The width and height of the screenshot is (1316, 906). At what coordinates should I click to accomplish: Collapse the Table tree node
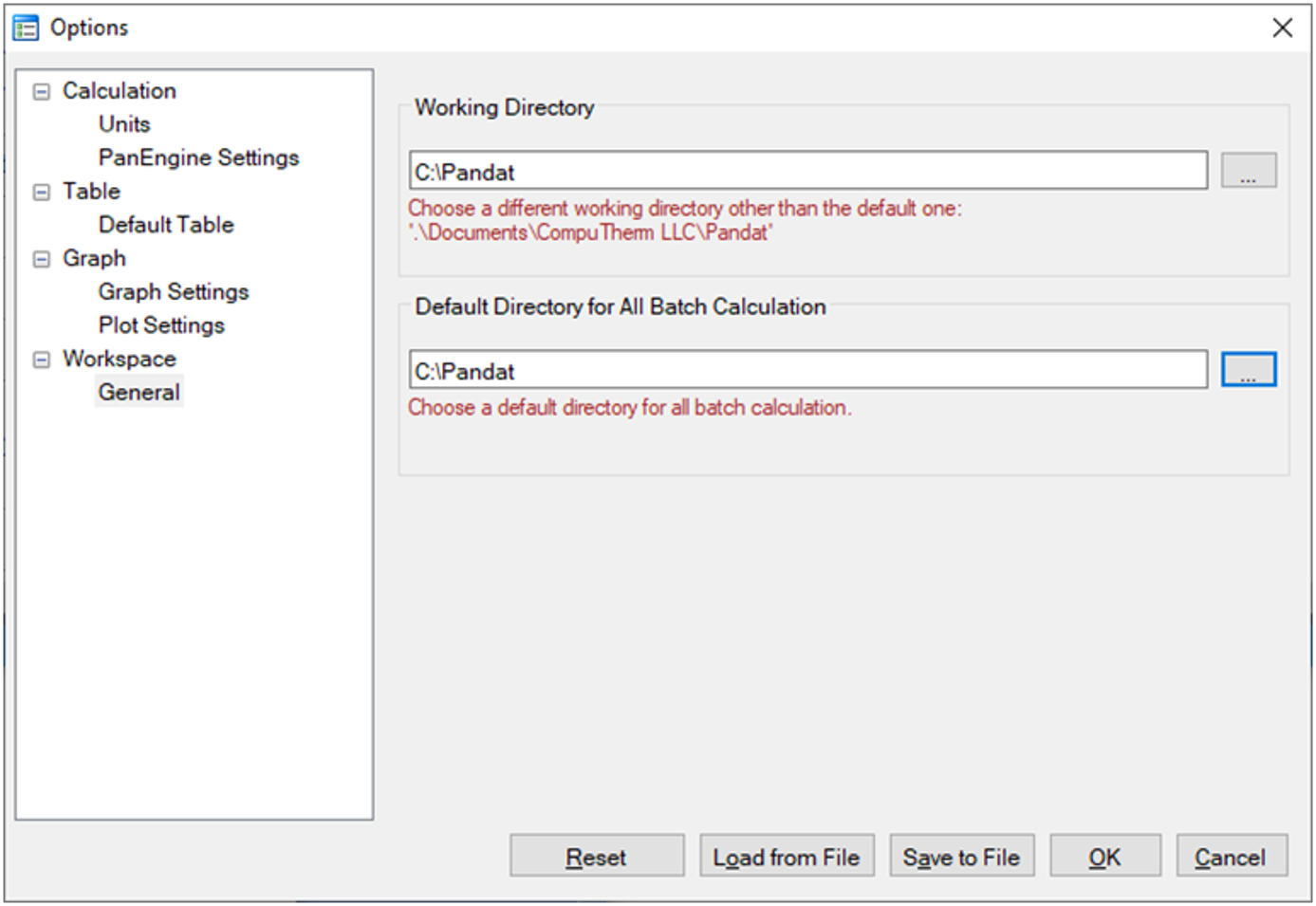click(42, 193)
